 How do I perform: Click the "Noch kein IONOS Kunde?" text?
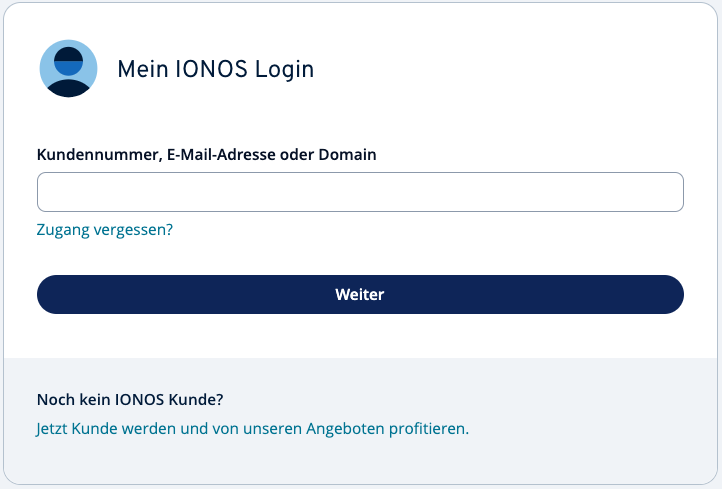pos(130,399)
